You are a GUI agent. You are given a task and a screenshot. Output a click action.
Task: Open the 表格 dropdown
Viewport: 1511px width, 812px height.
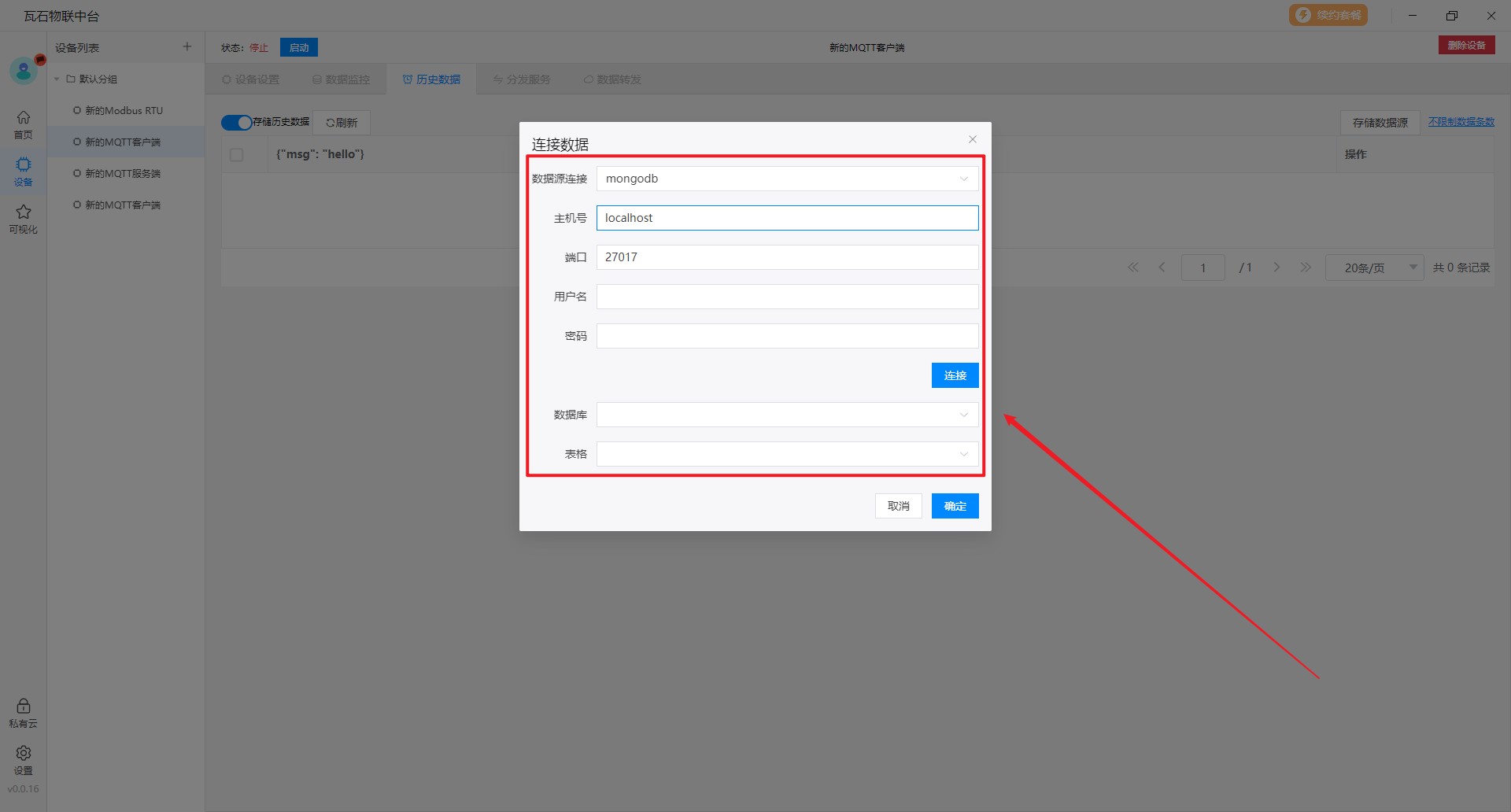point(787,454)
